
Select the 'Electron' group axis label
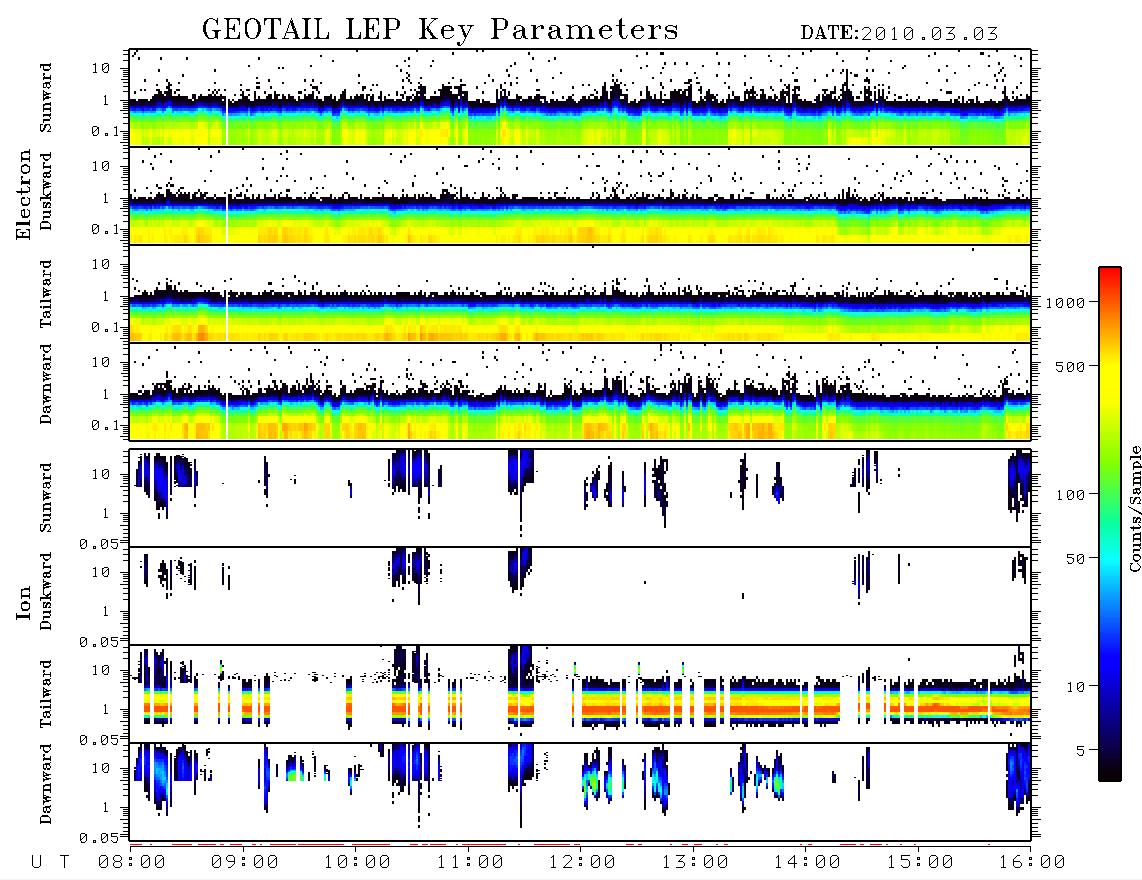[23, 195]
